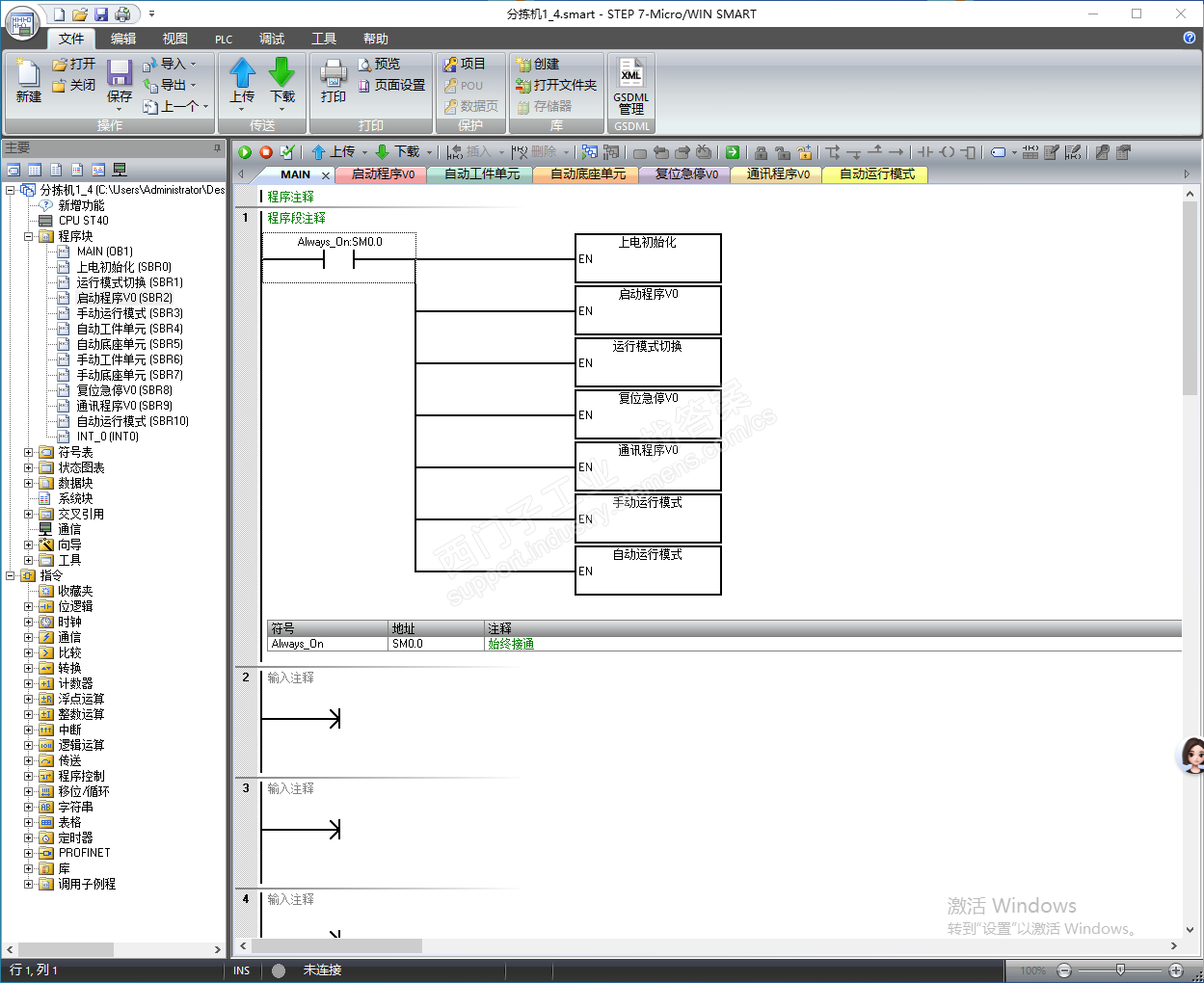Click the 页面设置 button in the ribbon
Viewport: 1204px width, 983px height.
(391, 85)
